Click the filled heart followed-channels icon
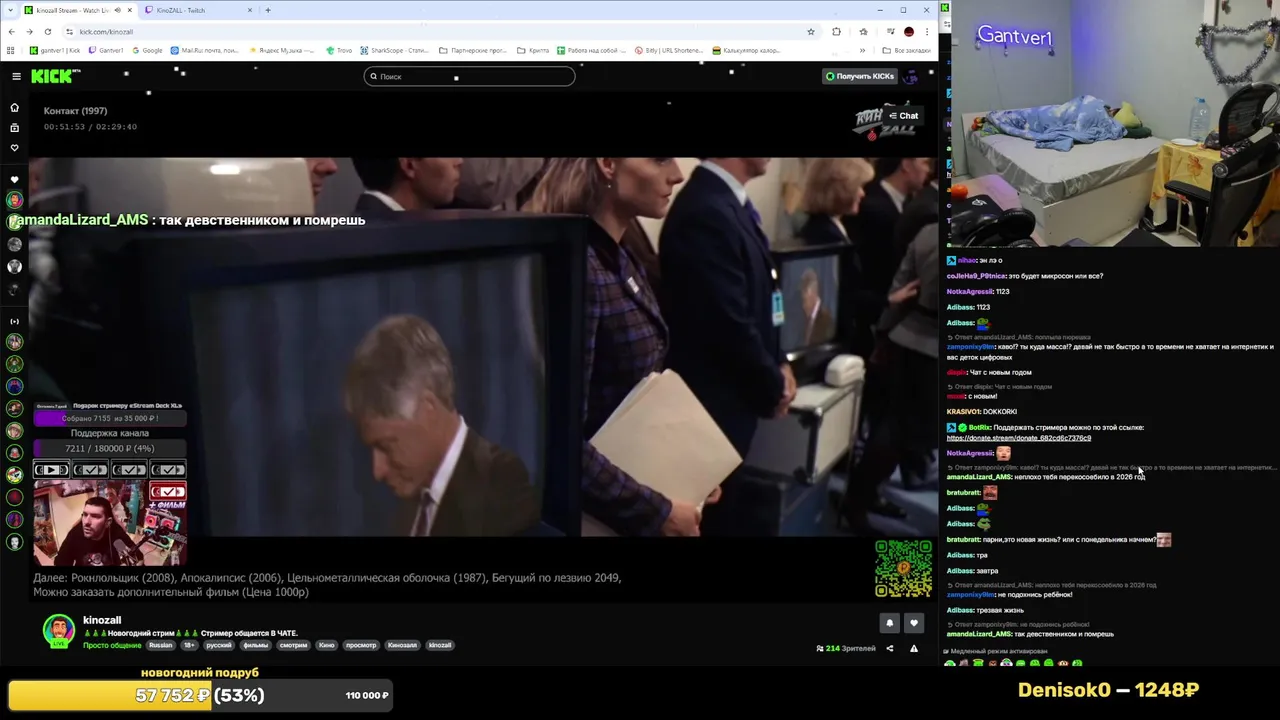This screenshot has height=720, width=1280. click(14, 179)
